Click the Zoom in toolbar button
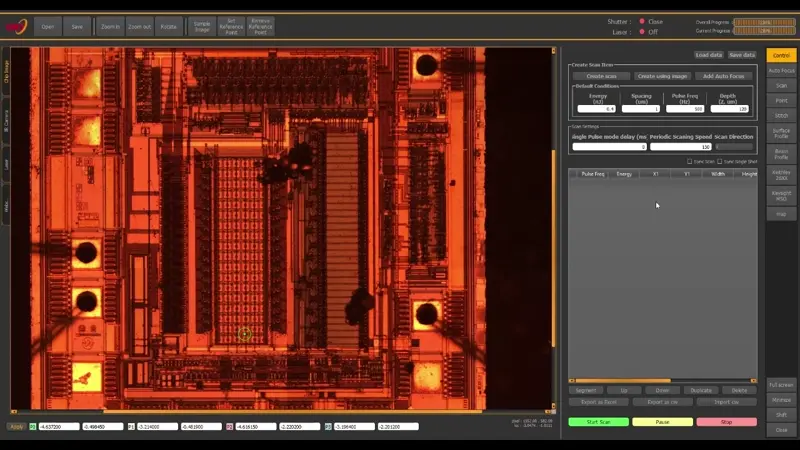800x450 pixels. 110,27
